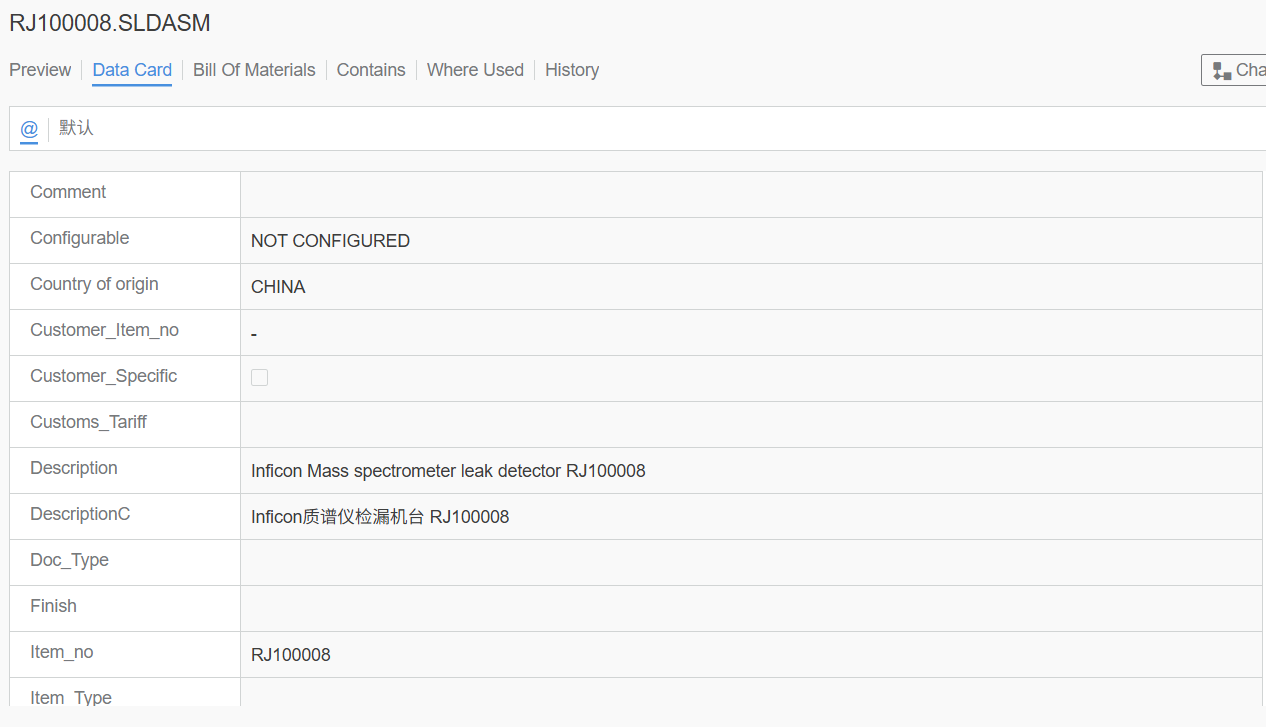Screen dimensions: 1266x727
Task: Select the 默认 configuration tab
Action: click(76, 129)
